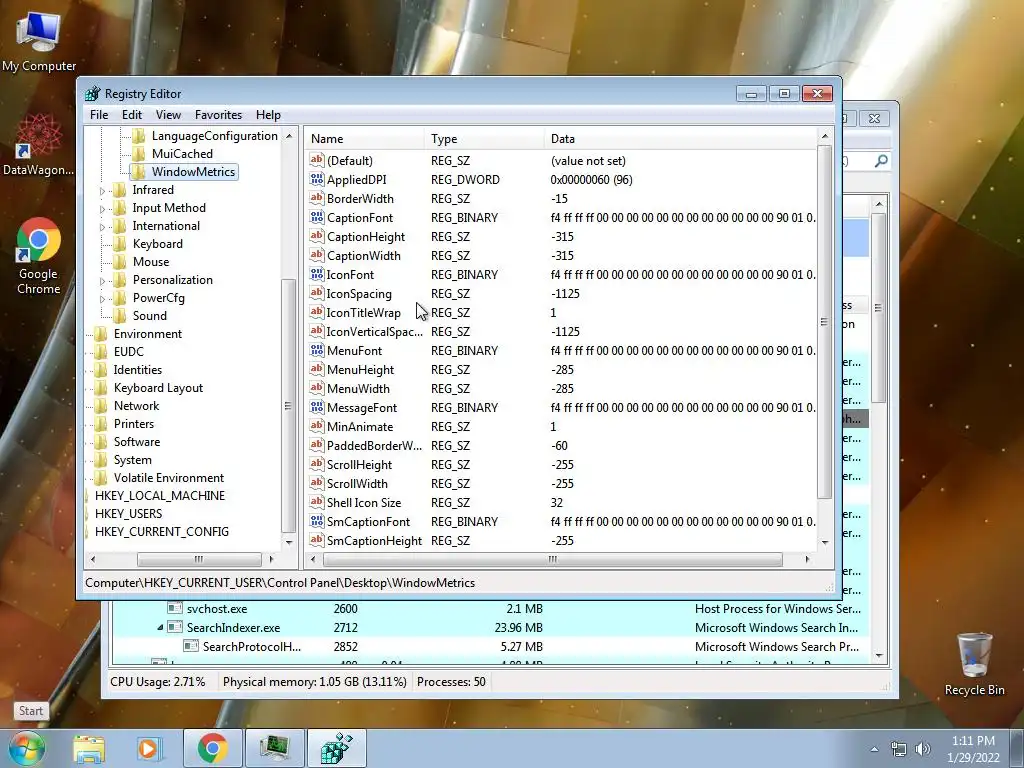Collapse SearchIndexer.exe process tree

pos(160,628)
